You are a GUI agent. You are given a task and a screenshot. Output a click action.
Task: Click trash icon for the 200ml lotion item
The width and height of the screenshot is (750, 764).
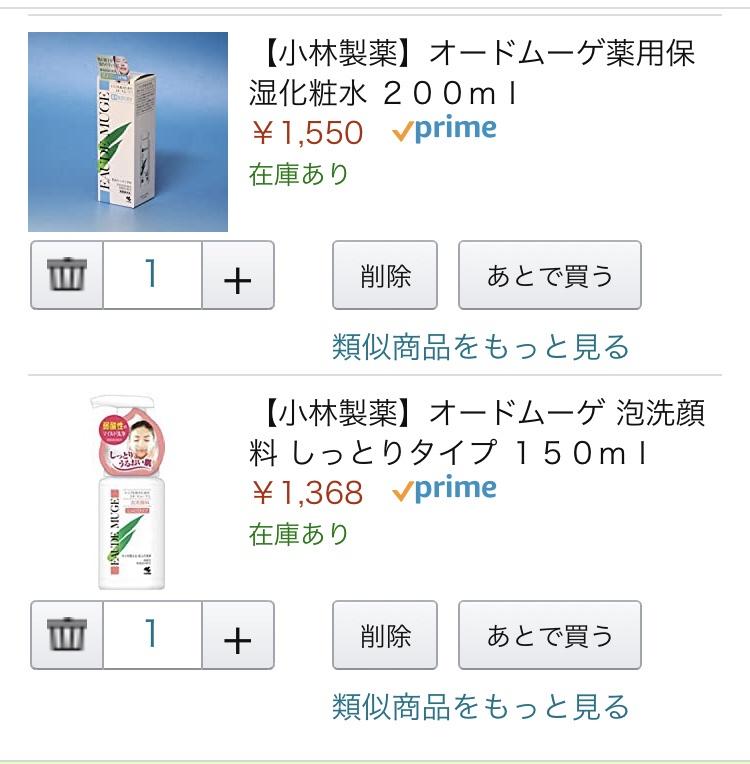click(67, 275)
